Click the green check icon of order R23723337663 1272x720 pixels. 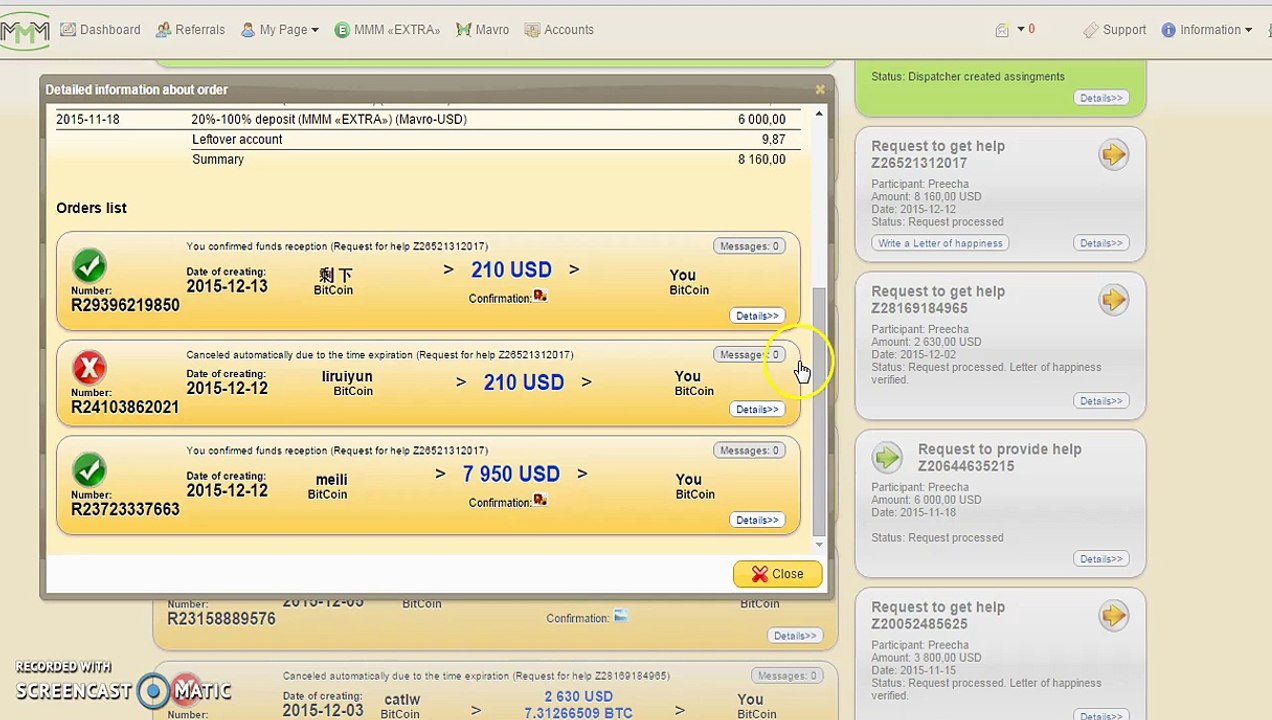(89, 470)
